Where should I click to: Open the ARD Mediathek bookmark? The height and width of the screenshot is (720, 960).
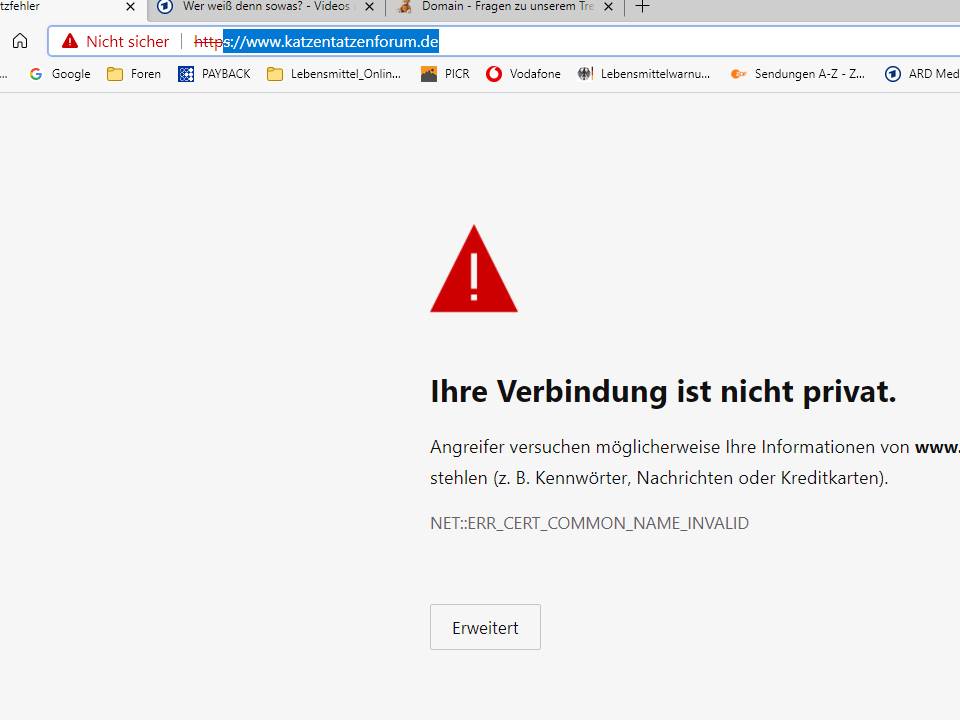922,74
